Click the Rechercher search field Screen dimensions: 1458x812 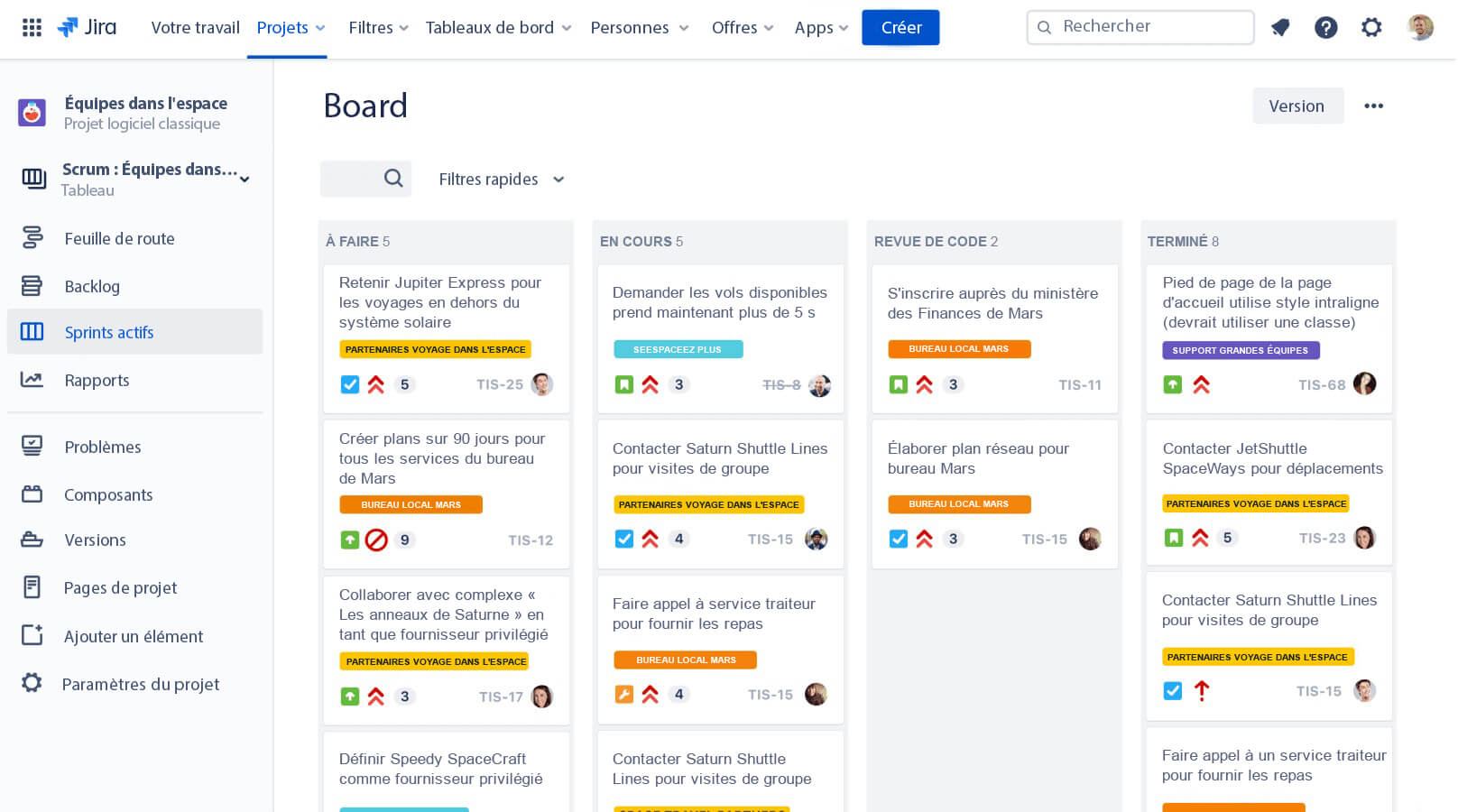click(1140, 27)
